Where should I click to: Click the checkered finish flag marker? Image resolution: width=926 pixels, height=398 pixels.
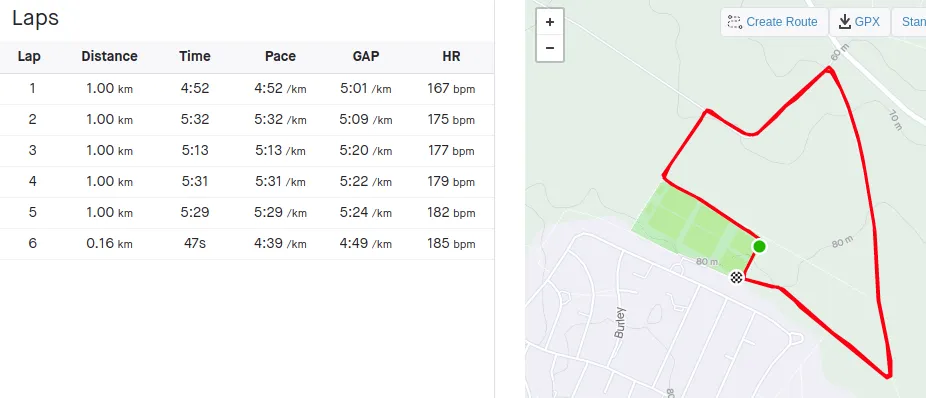tap(736, 276)
